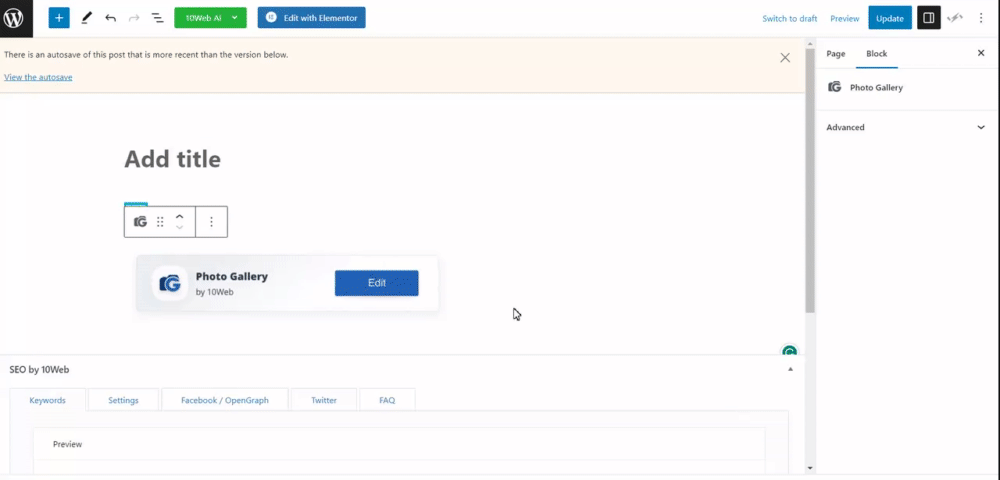Click the SEO by 10Web heading

[39, 369]
